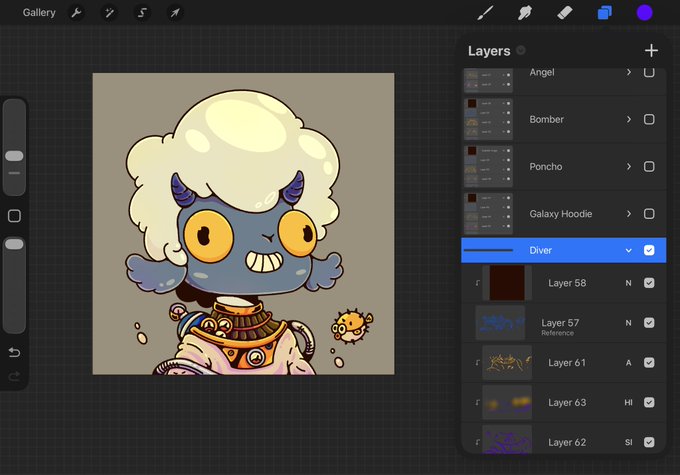Hide Layer 61
This screenshot has height=475, width=680.
tap(649, 363)
